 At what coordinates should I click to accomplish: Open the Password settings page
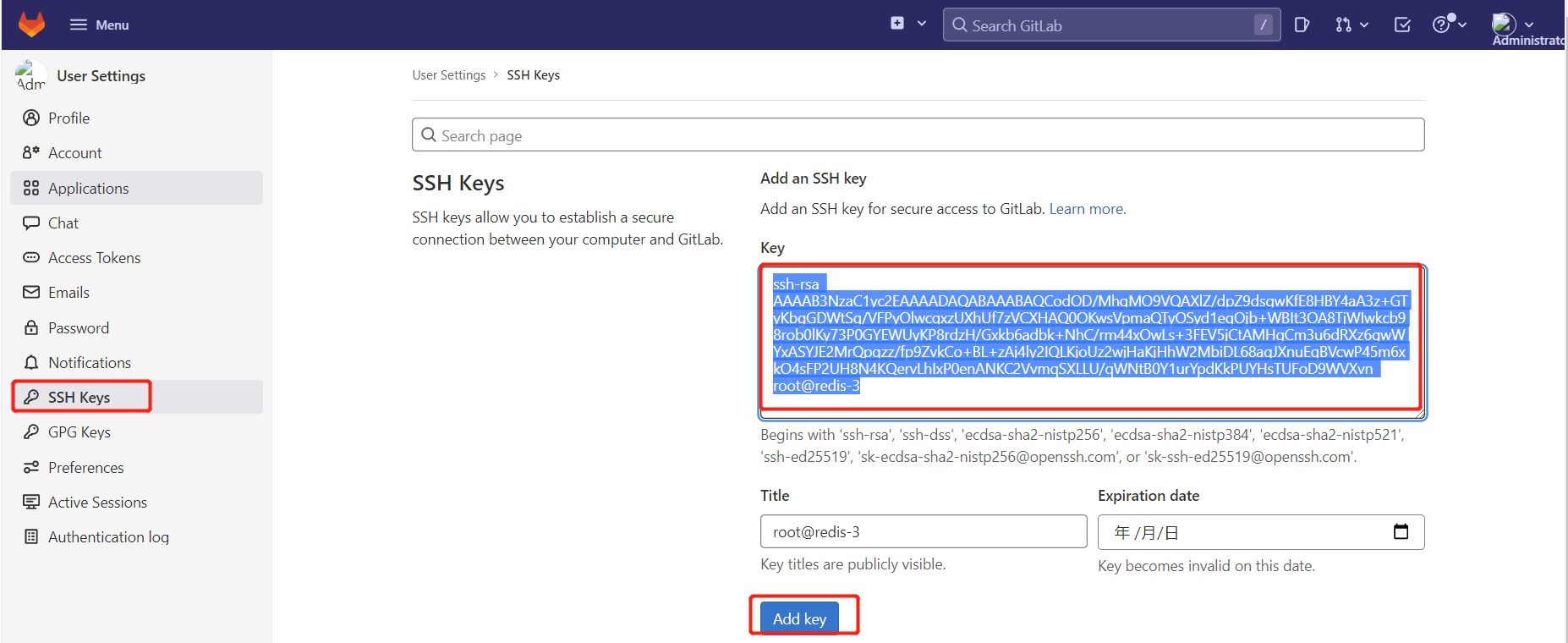pyautogui.click(x=137, y=327)
